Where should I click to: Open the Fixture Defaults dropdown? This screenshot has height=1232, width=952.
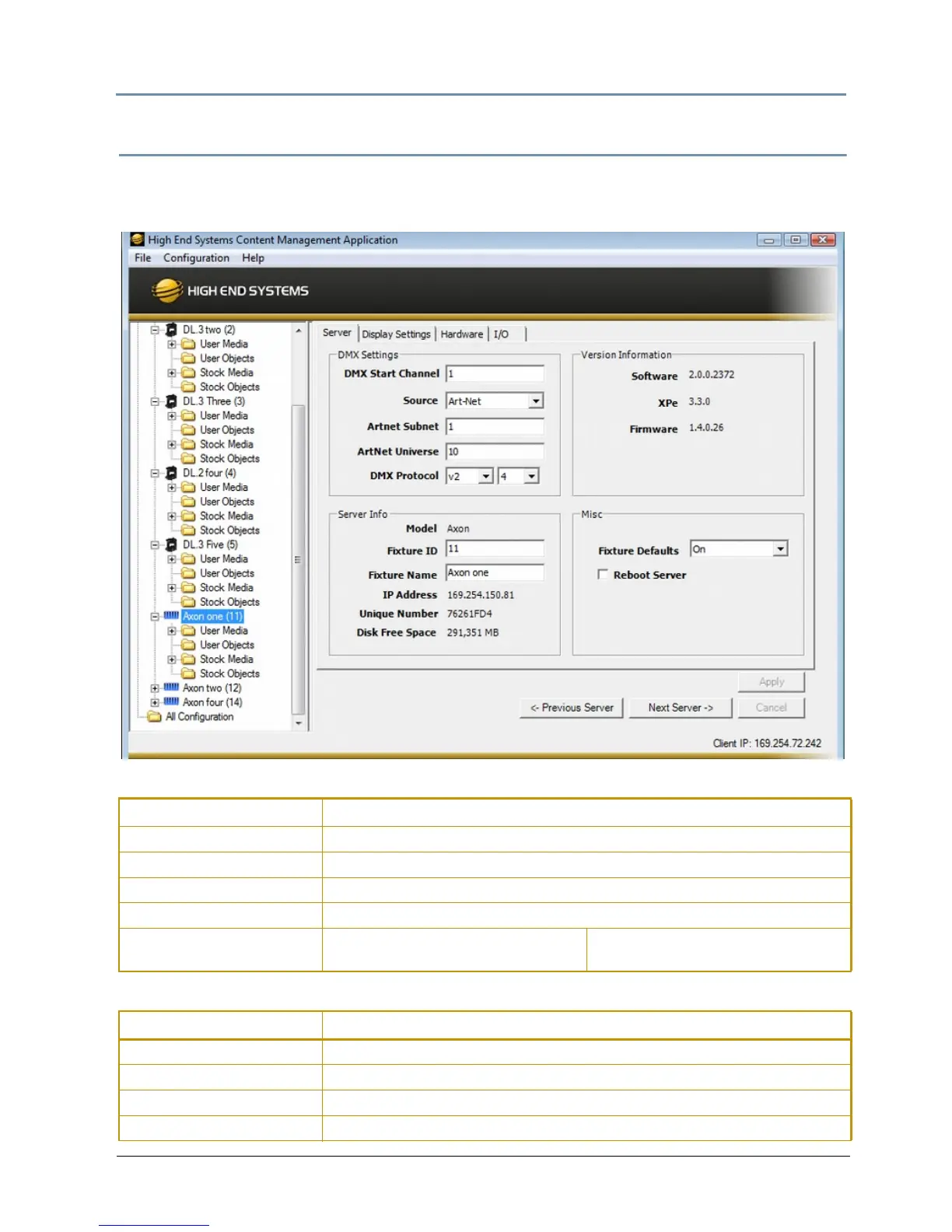(780, 550)
